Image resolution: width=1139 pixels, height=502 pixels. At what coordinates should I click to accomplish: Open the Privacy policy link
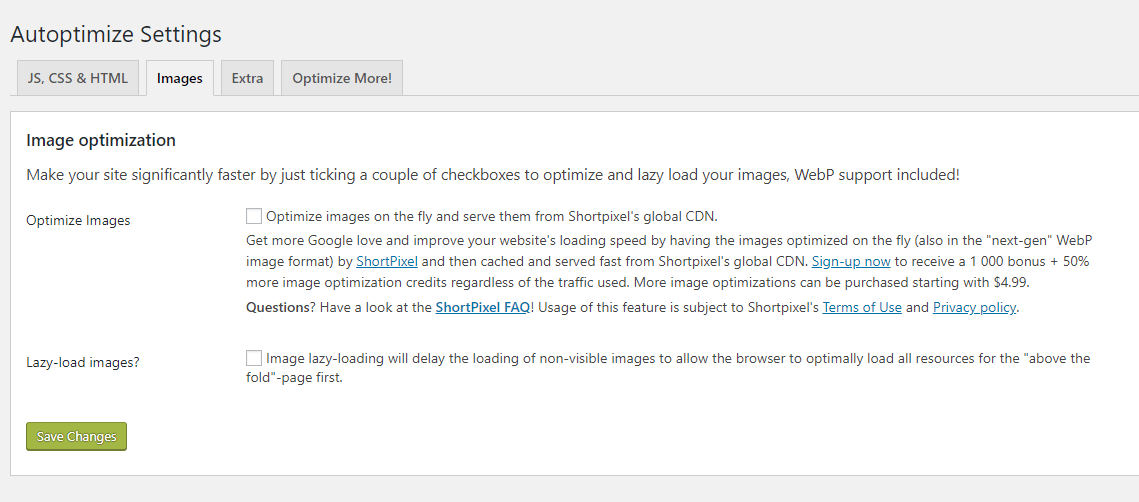(x=974, y=307)
